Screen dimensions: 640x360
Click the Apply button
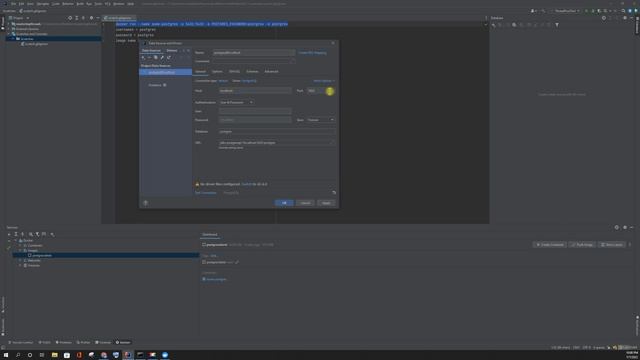(x=326, y=203)
